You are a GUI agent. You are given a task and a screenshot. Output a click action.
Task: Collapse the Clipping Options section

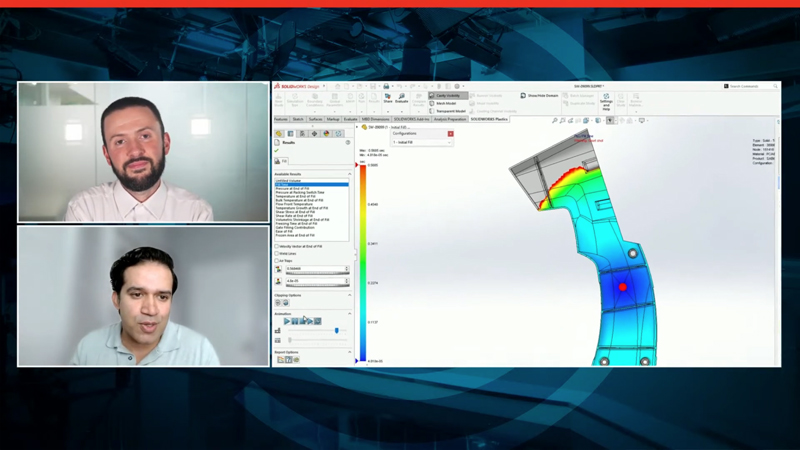click(349, 295)
